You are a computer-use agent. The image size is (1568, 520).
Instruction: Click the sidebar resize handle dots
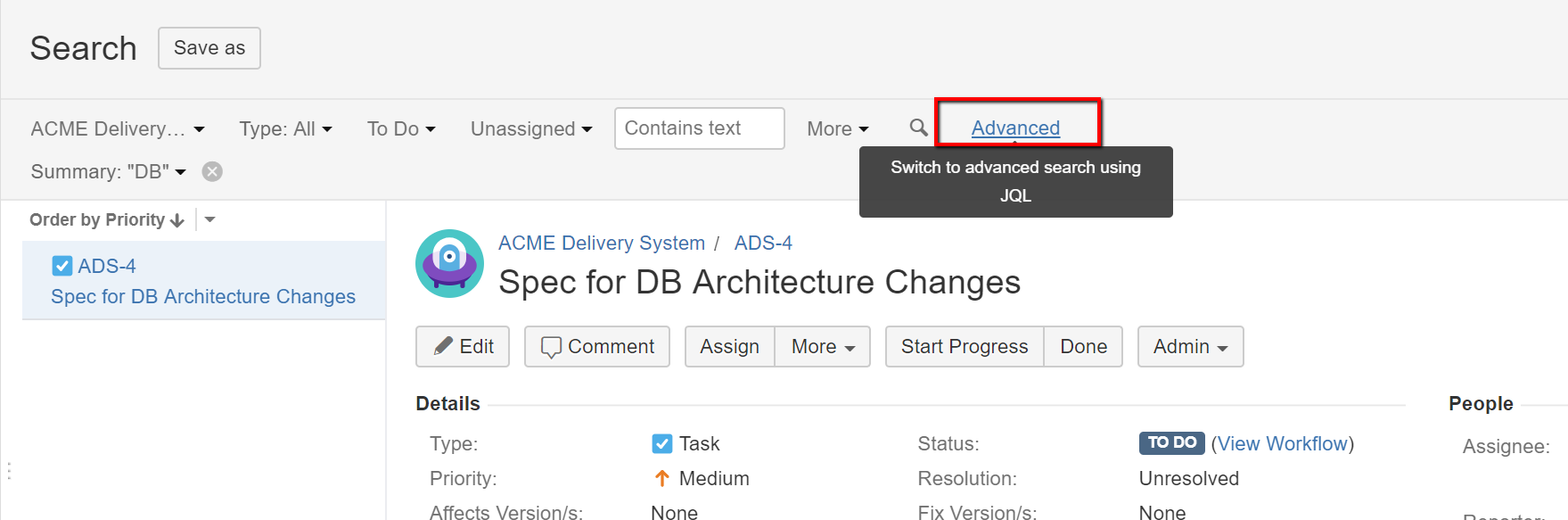9,471
